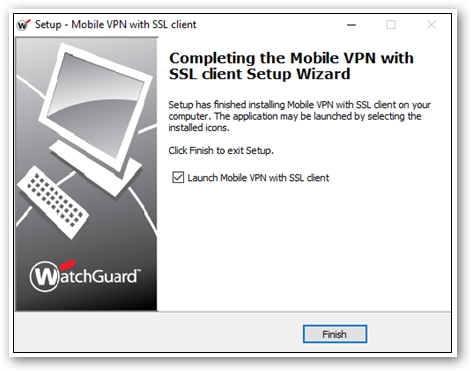Click the 'Click Finish to exit Setup.' text
Screen dimensions: 471x371
(x=221, y=151)
